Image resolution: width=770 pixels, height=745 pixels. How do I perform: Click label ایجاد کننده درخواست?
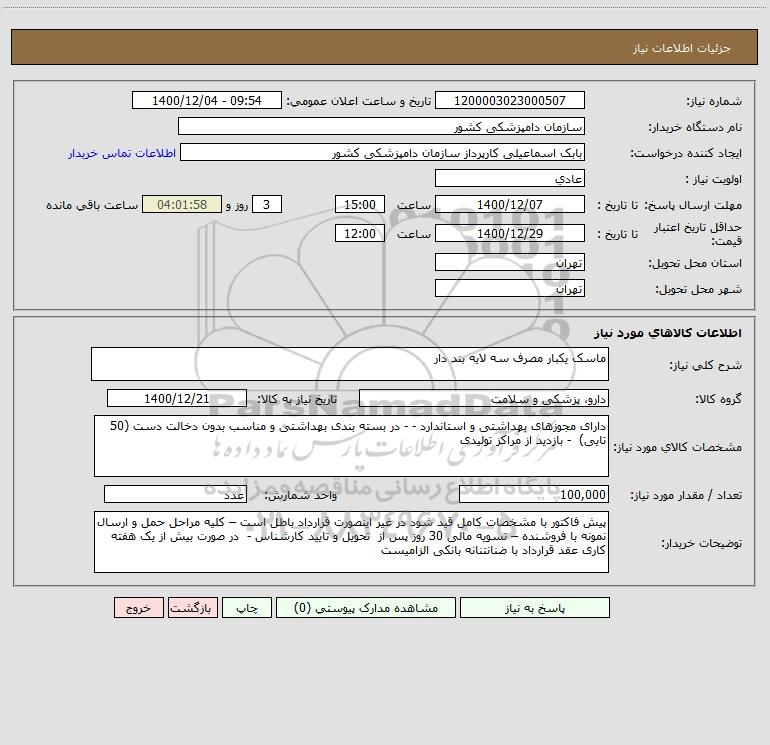coord(686,154)
